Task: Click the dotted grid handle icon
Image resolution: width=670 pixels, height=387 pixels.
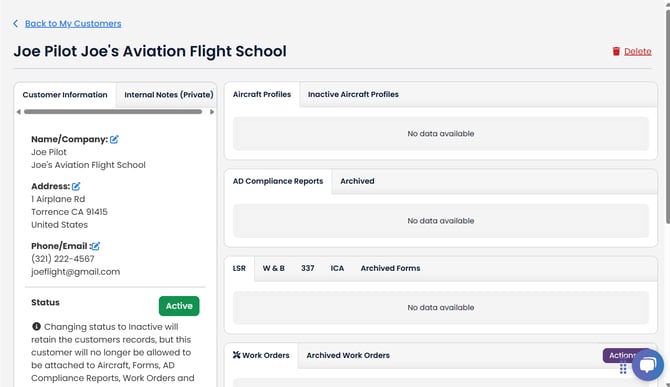Action: tap(623, 369)
